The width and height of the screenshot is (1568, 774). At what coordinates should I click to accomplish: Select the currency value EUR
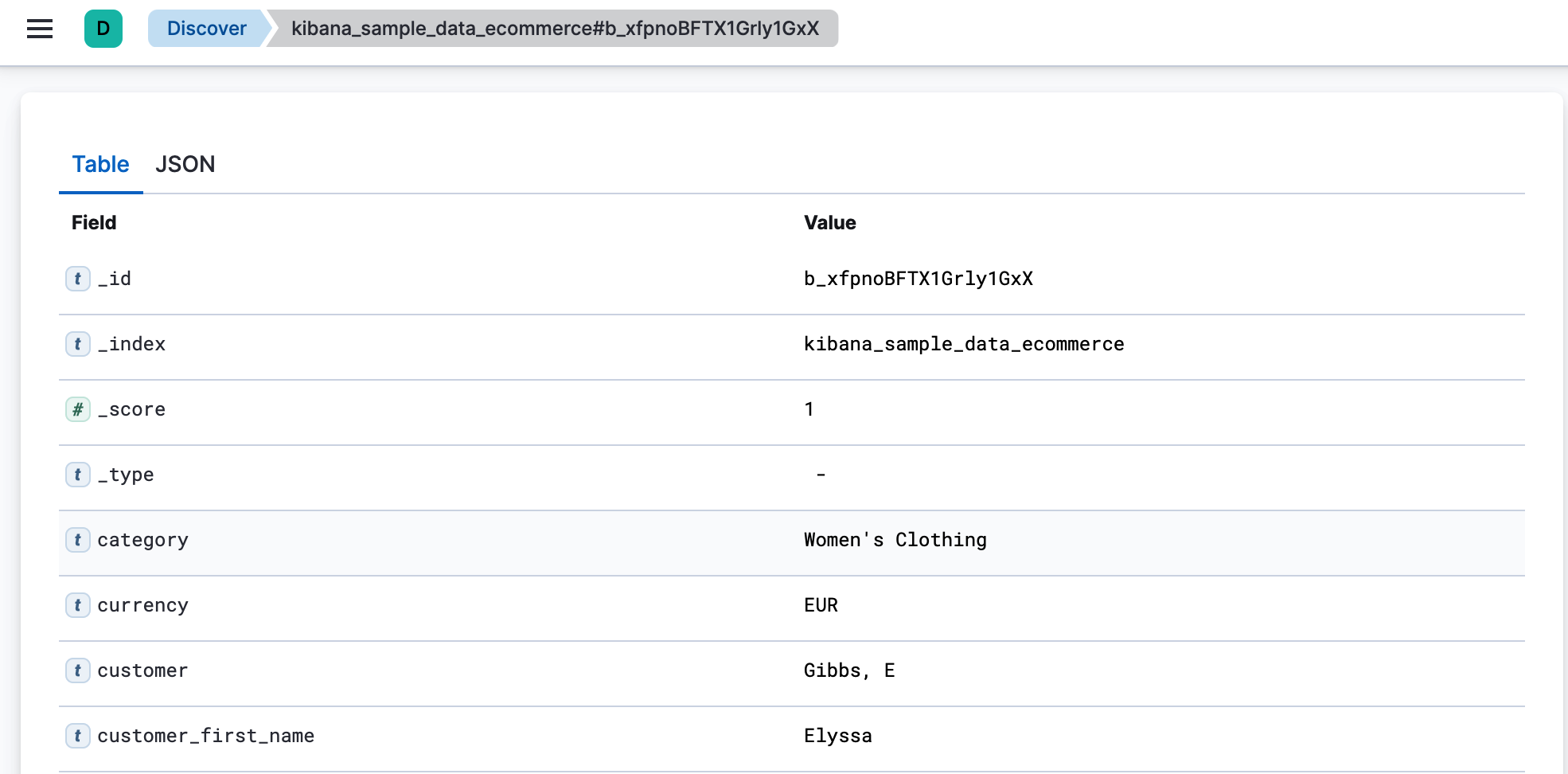821,605
